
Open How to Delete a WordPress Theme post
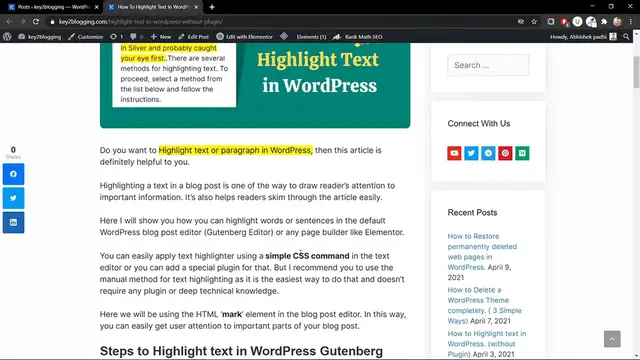tap(484, 305)
